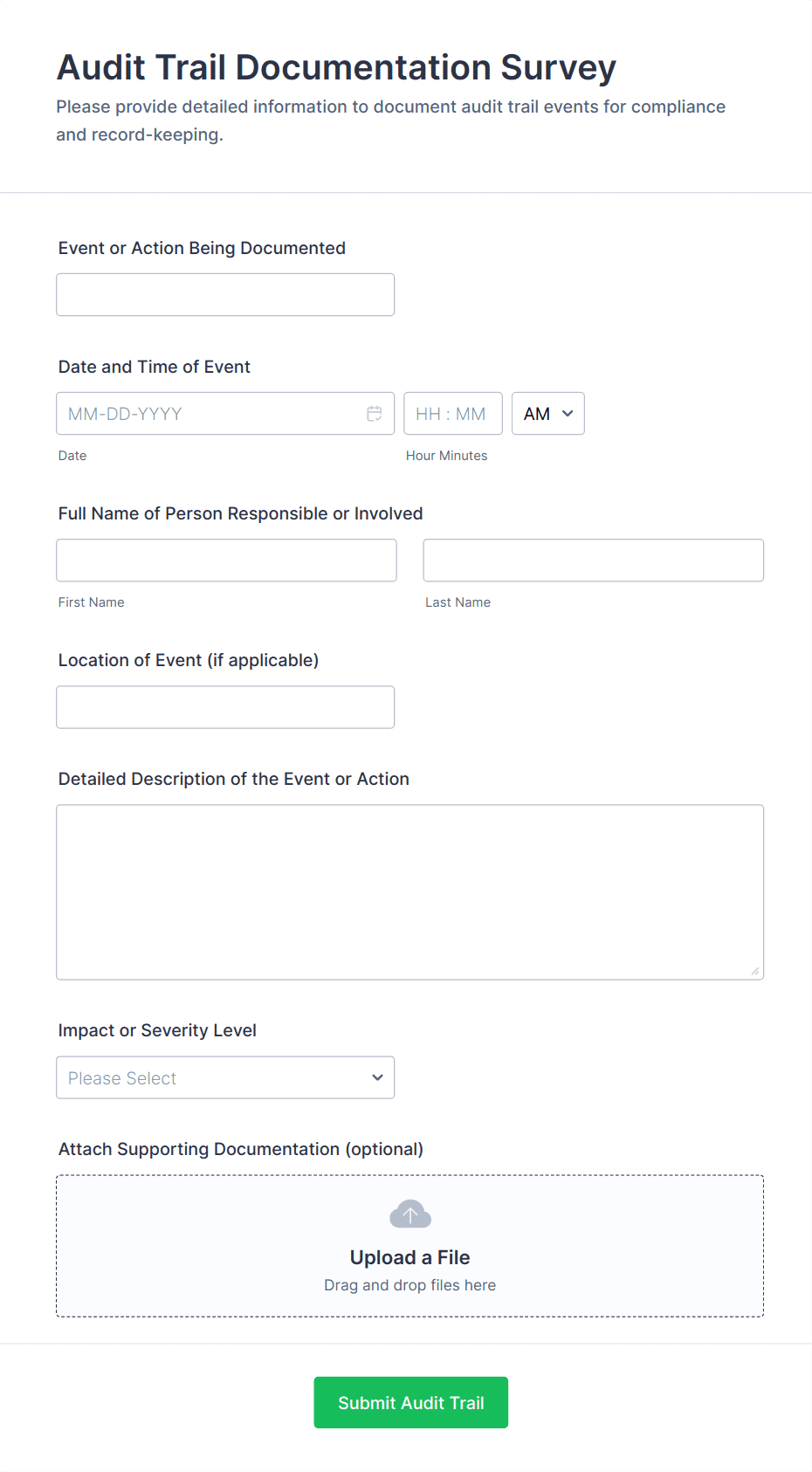Click the resize handle of the description box
The width and height of the screenshot is (812, 1472).
tap(755, 971)
